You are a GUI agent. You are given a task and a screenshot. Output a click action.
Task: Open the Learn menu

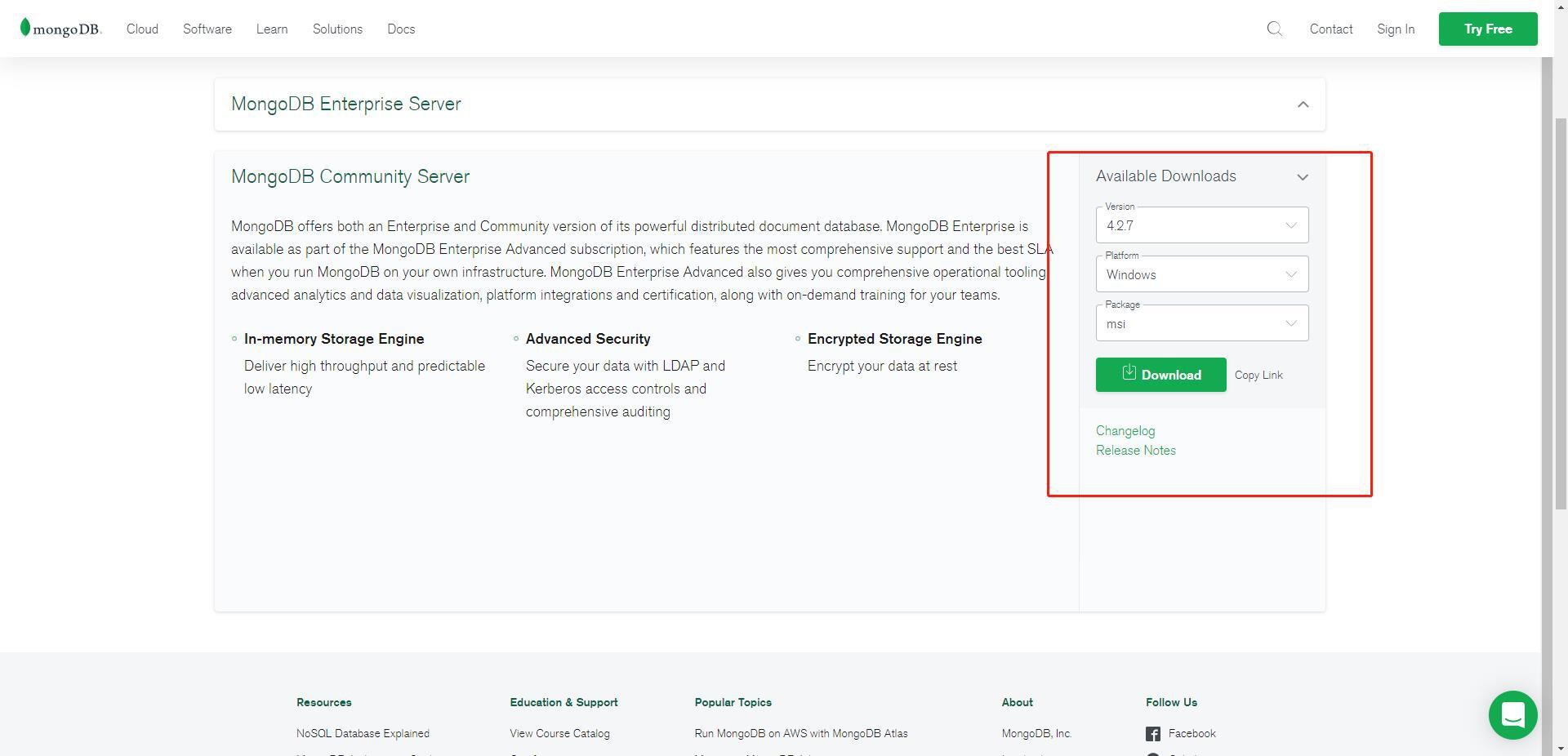(x=272, y=29)
